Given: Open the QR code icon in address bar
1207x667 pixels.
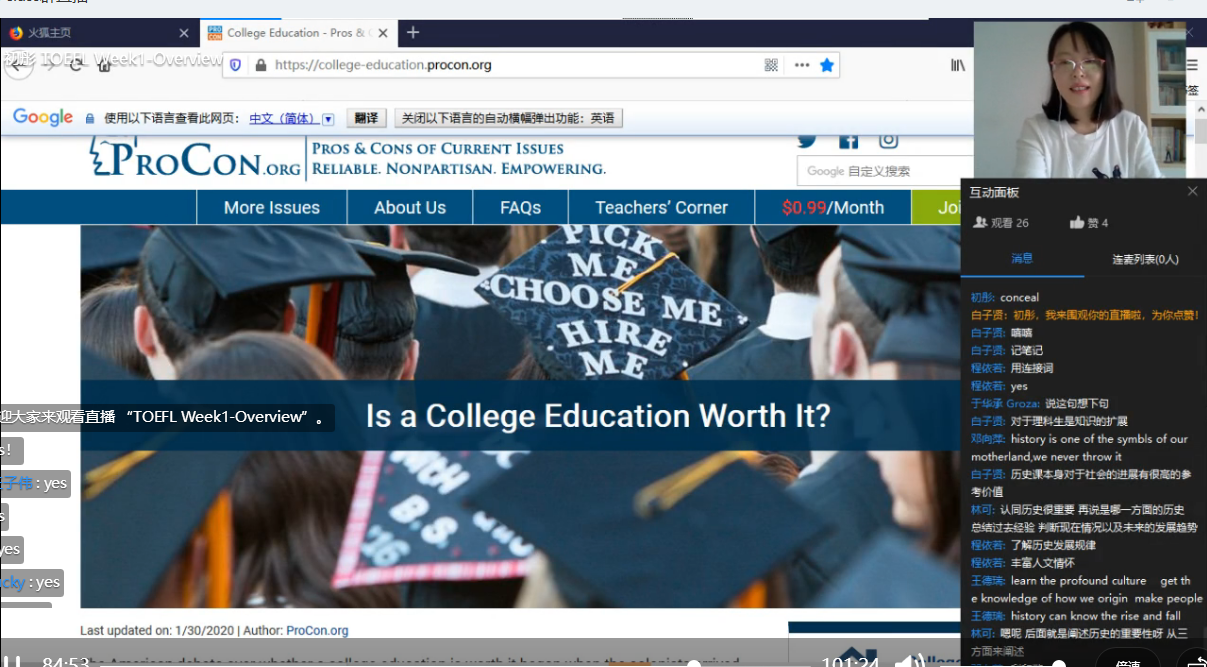Looking at the screenshot, I should click(771, 65).
